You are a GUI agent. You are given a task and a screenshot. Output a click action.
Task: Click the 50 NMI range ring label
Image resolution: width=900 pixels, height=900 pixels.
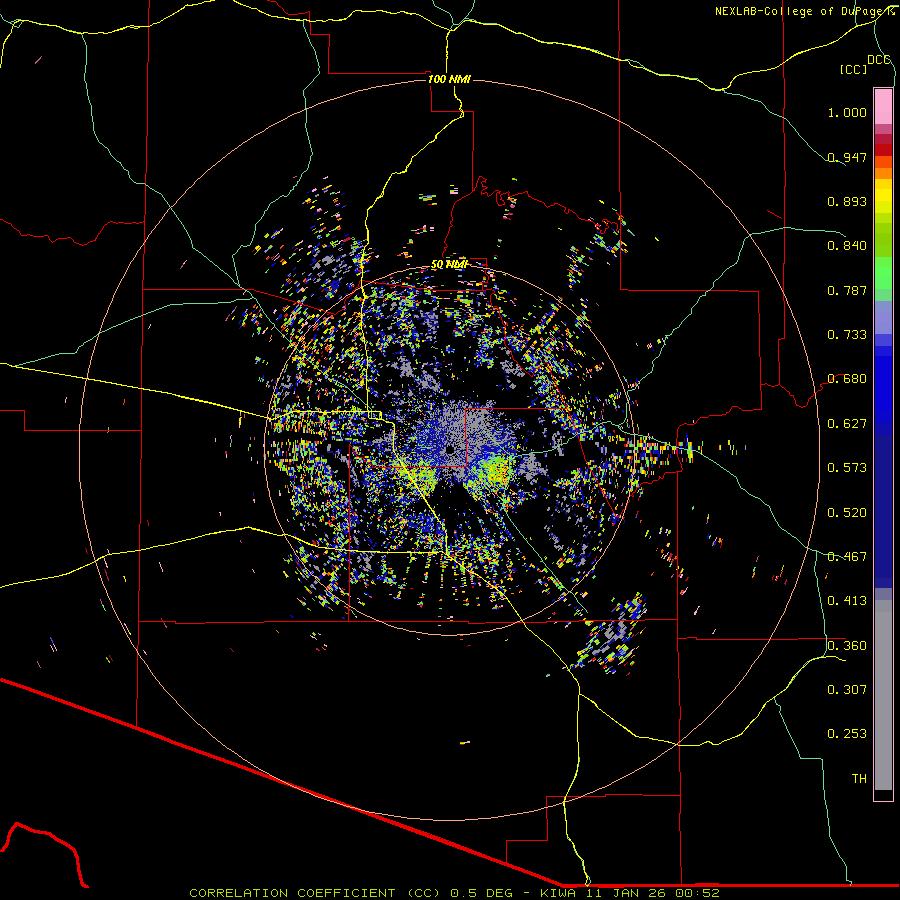pyautogui.click(x=449, y=265)
